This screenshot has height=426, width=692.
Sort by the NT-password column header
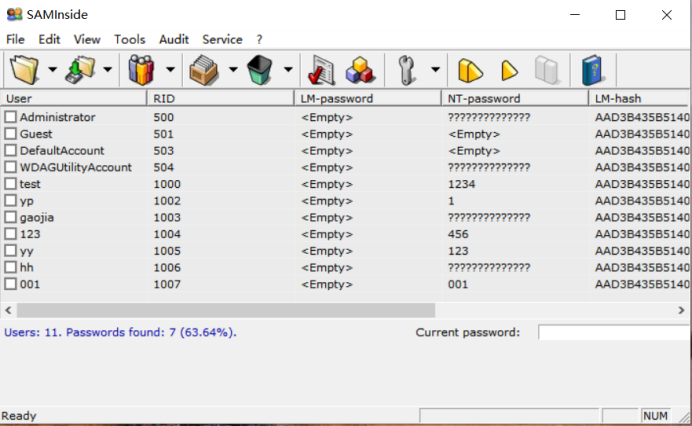(x=515, y=98)
